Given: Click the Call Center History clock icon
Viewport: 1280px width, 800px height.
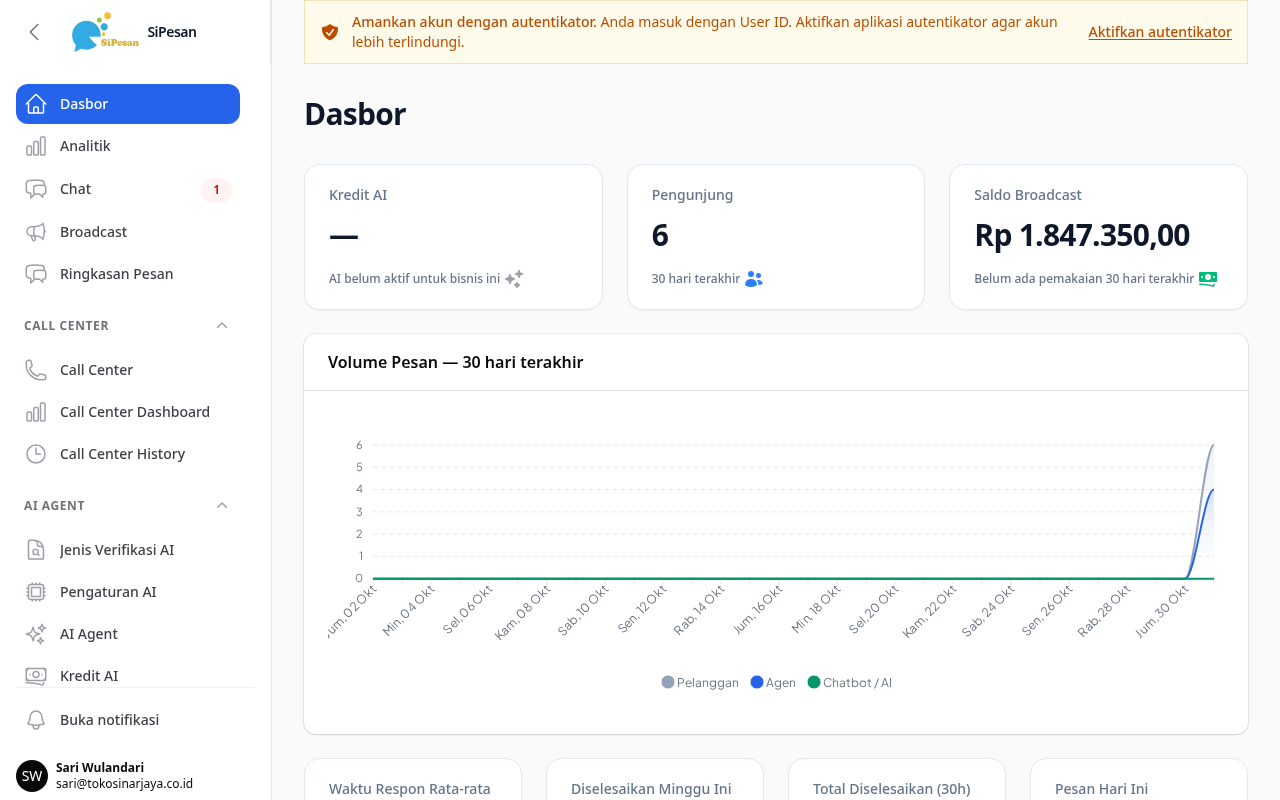Looking at the screenshot, I should click(x=36, y=454).
